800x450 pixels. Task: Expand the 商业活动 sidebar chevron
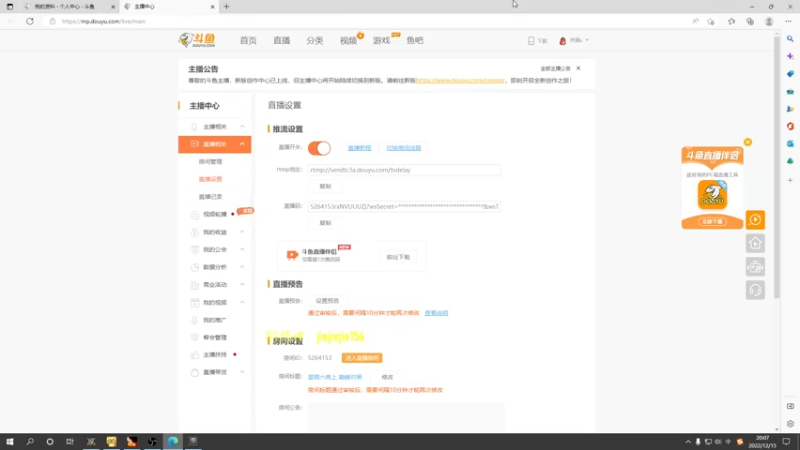click(x=242, y=285)
